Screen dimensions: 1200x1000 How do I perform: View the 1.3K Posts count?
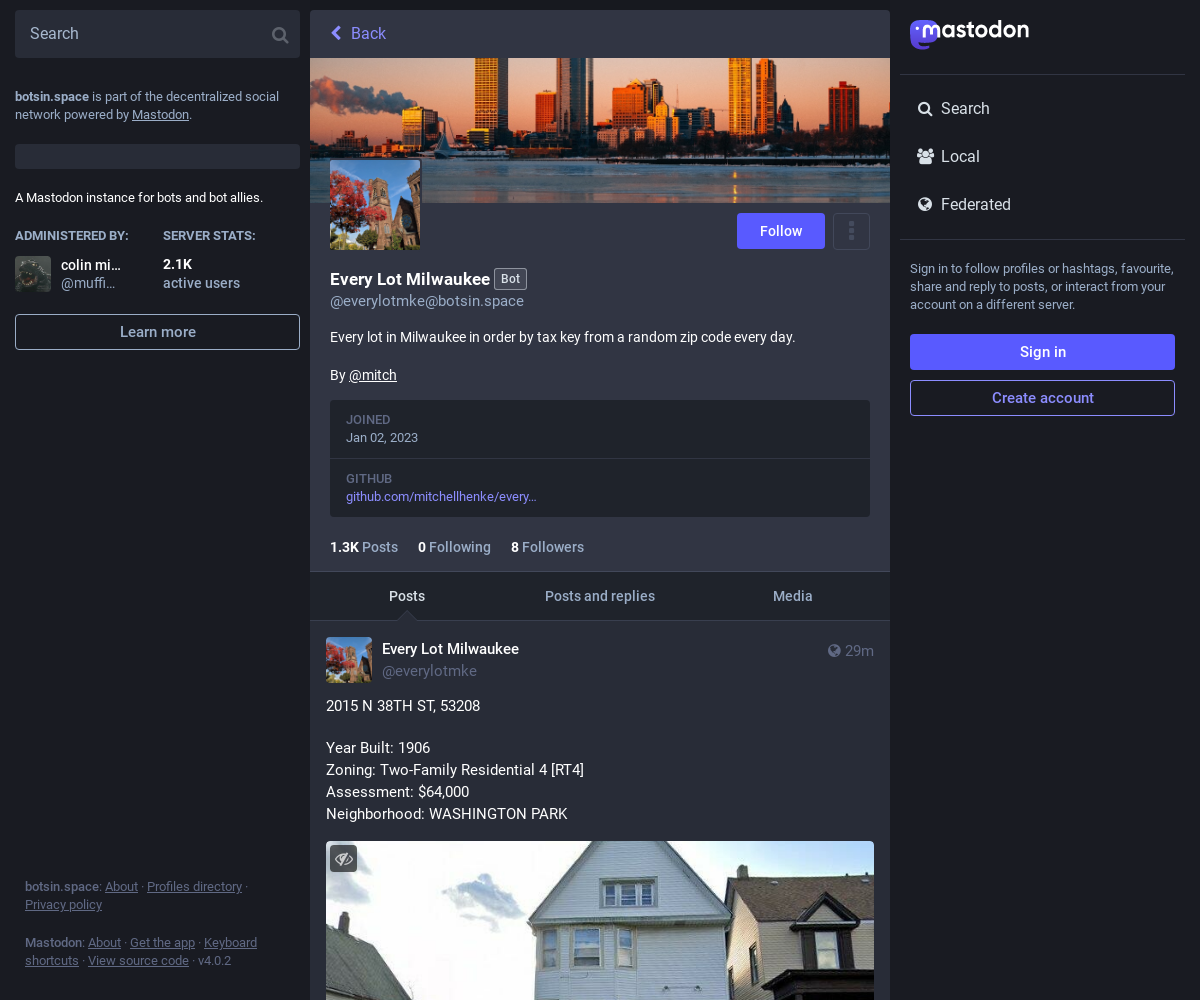[x=364, y=547]
